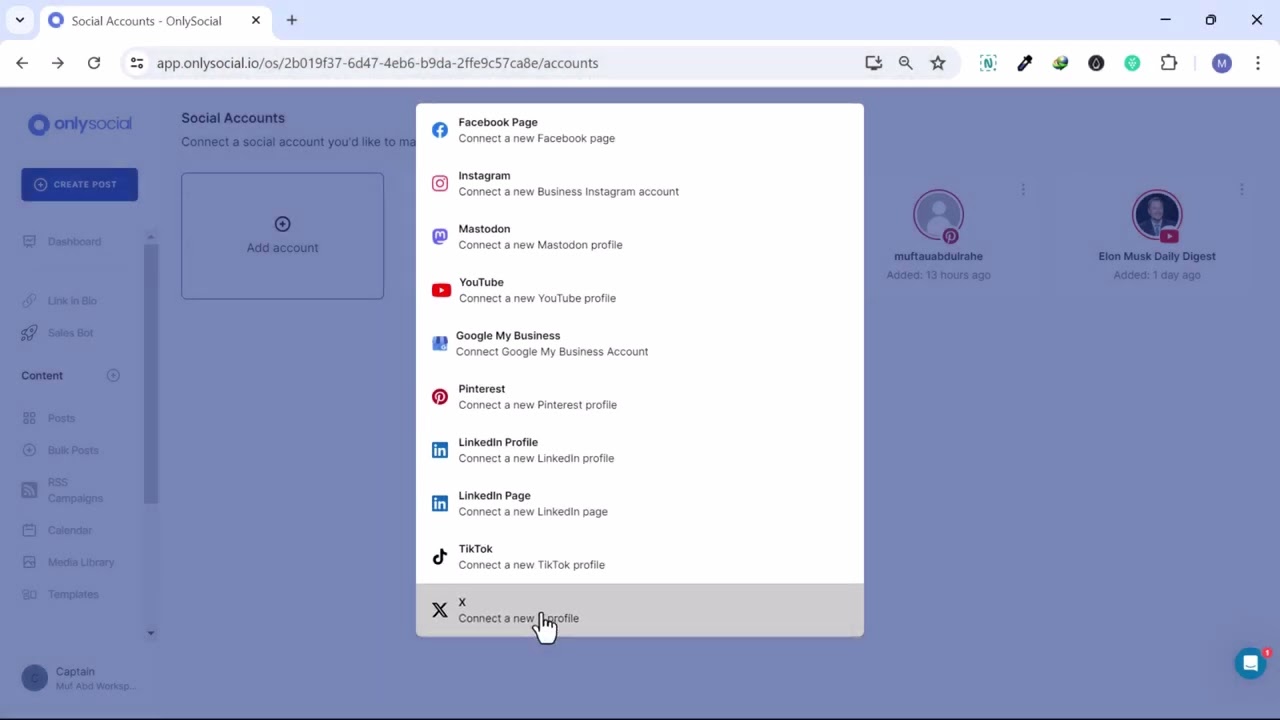Connect a new X profile
The image size is (1280, 720).
coord(640,610)
